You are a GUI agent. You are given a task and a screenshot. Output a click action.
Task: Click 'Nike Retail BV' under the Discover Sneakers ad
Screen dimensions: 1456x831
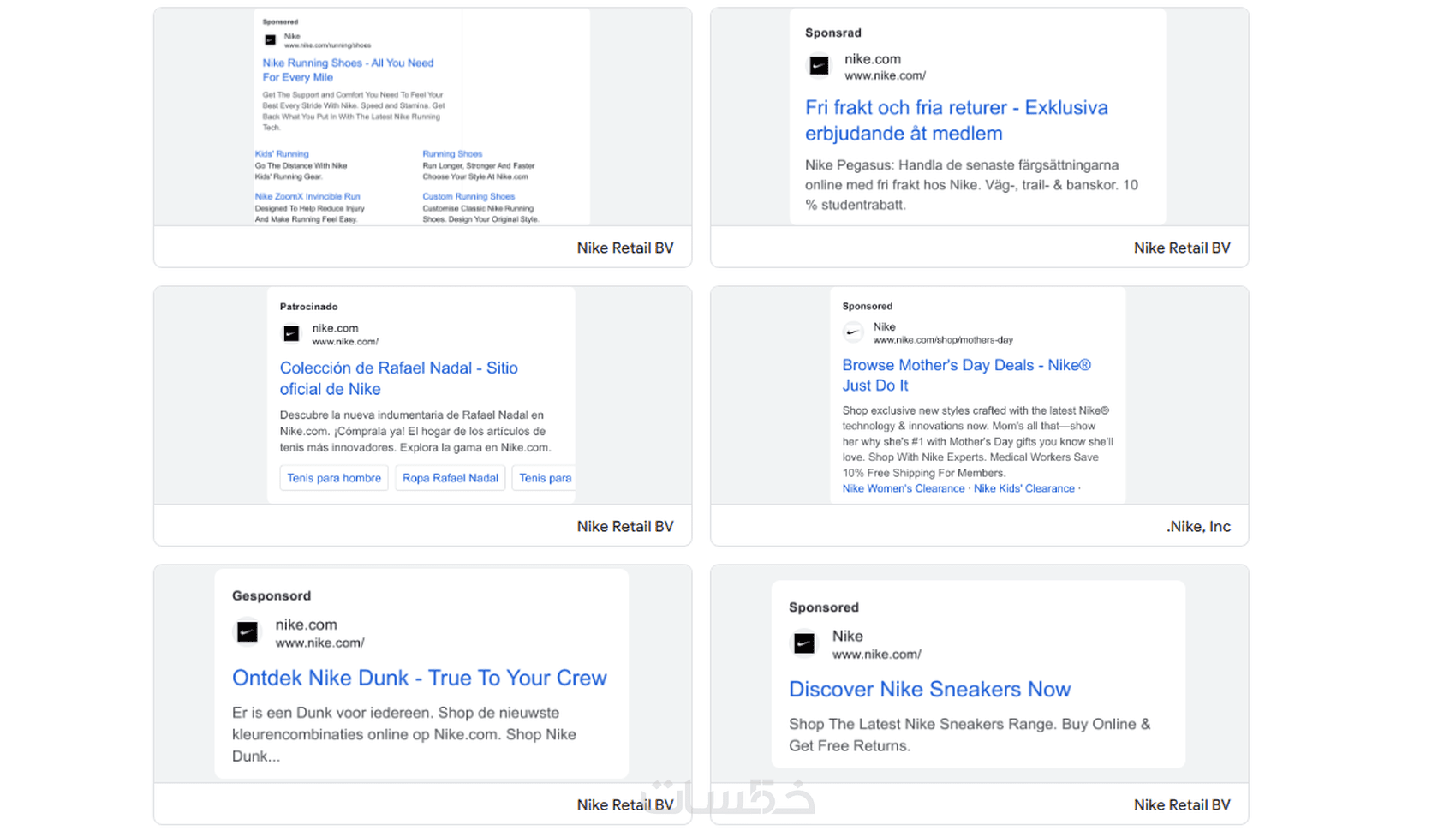(1182, 804)
